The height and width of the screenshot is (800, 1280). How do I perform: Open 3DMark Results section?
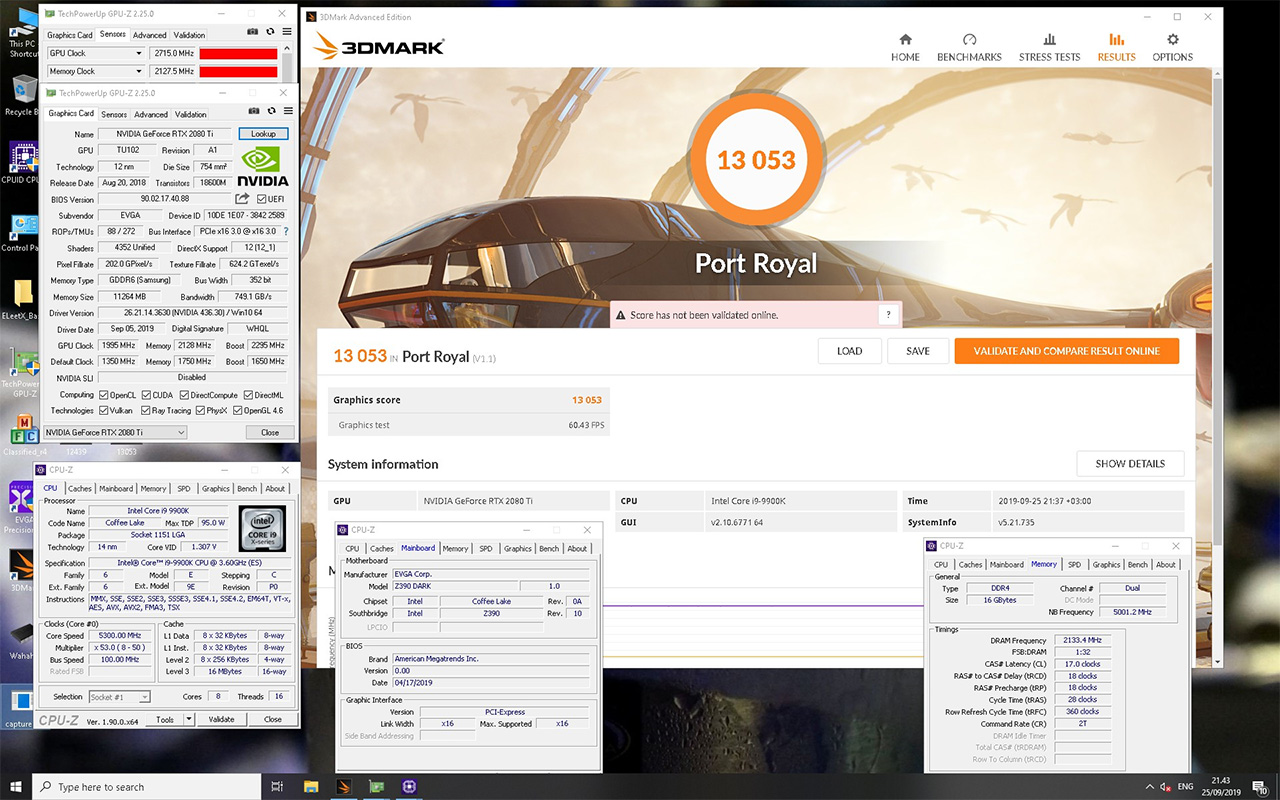1116,47
